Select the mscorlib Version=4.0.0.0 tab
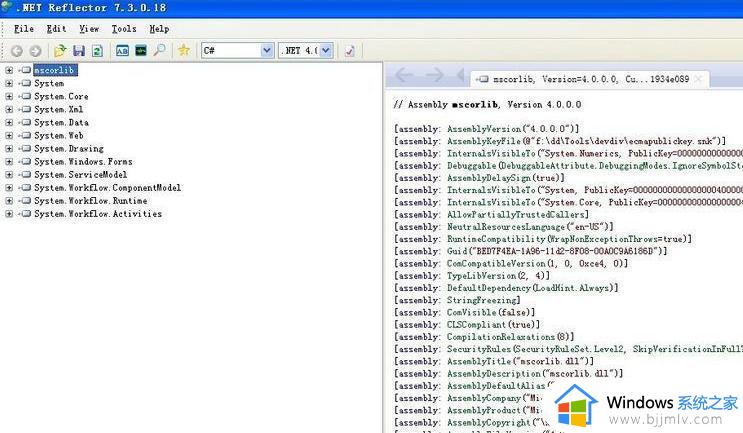 pos(590,79)
